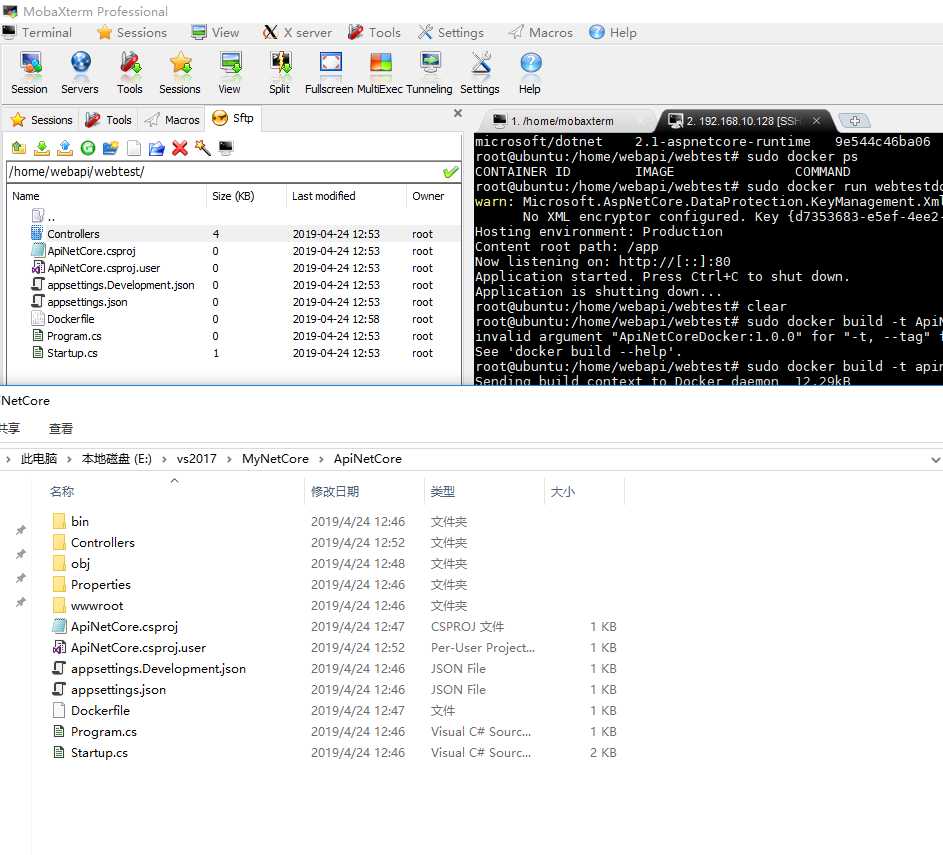Create new blank file in SFTP panel
This screenshot has width=943, height=855.
134,147
